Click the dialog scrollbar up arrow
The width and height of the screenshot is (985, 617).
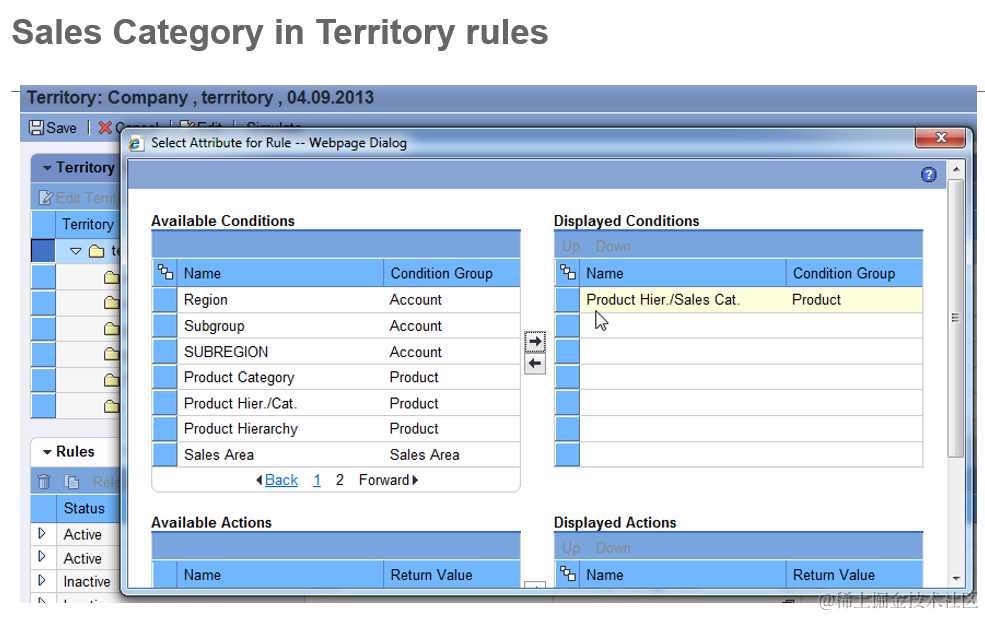[955, 170]
